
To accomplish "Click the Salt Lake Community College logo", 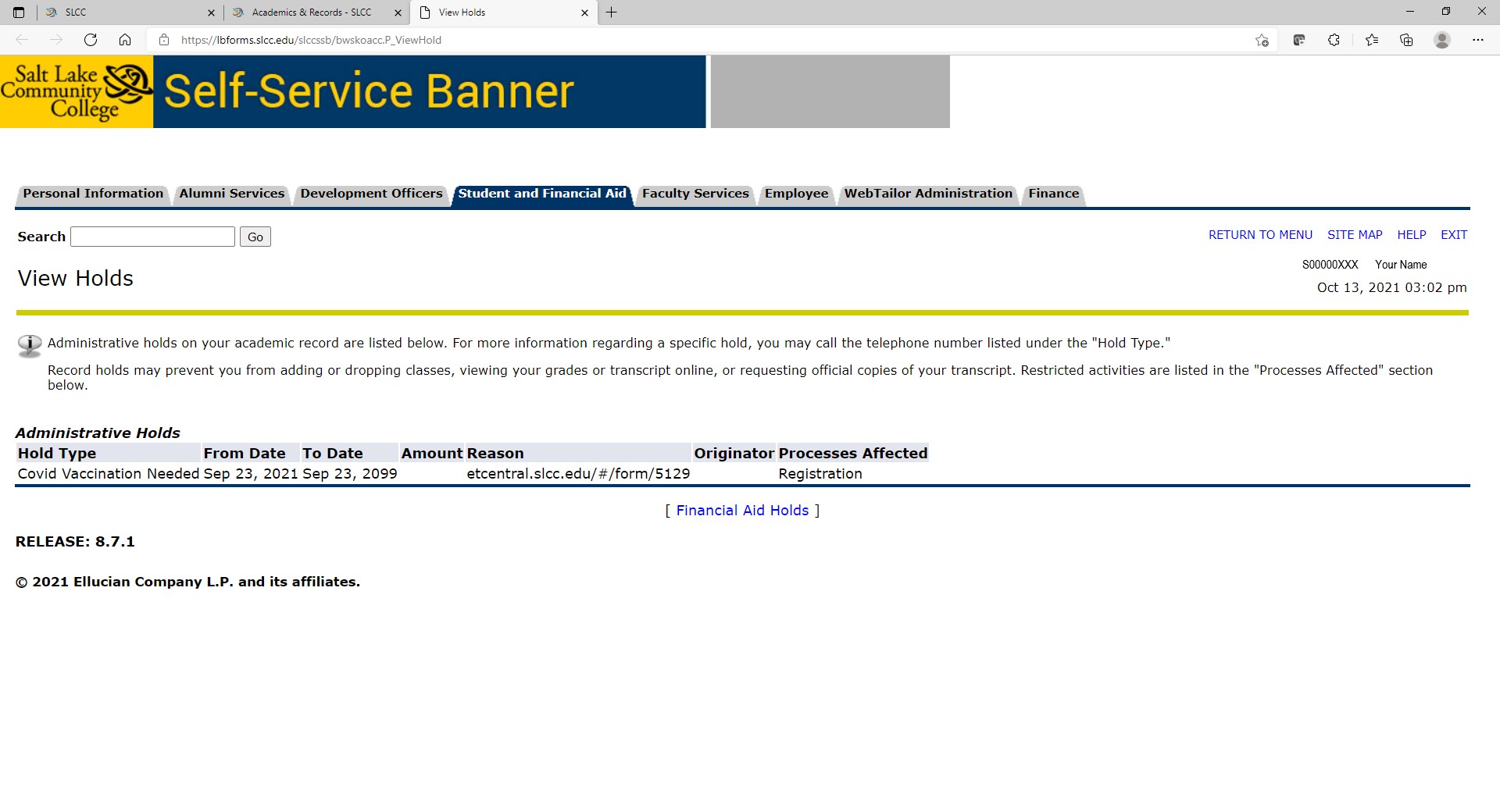I will (77, 91).
